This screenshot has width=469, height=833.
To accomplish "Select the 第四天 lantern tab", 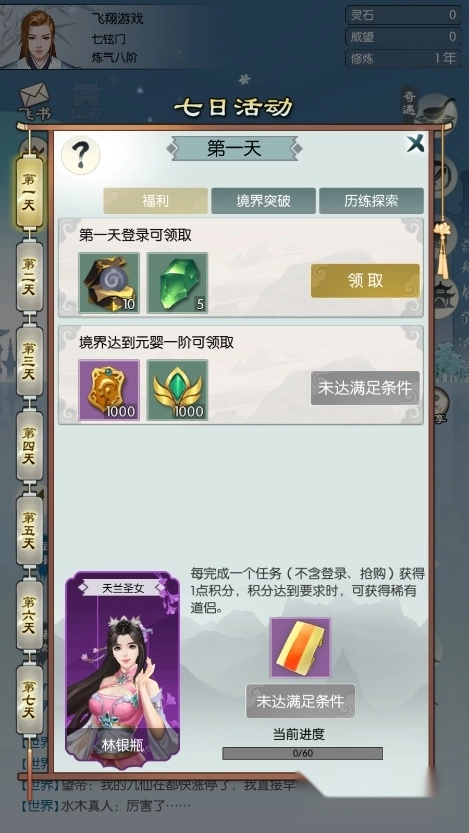I will coord(29,445).
